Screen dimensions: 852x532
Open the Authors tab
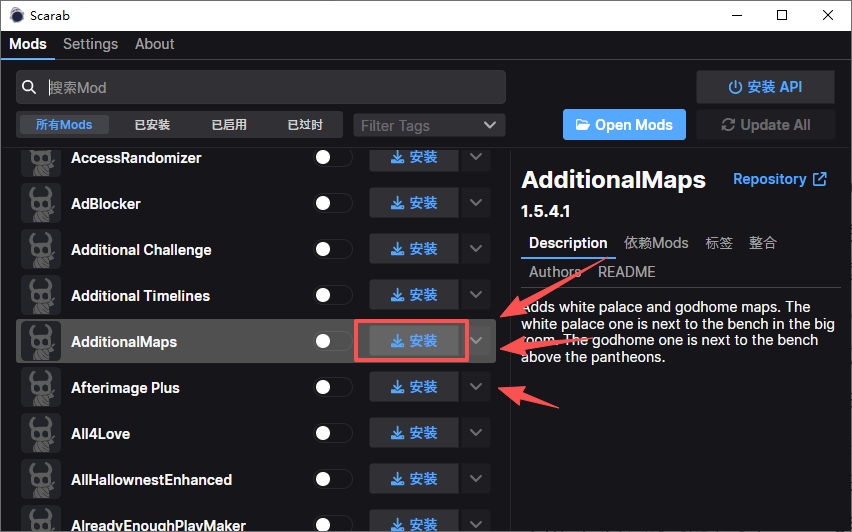[x=555, y=272]
